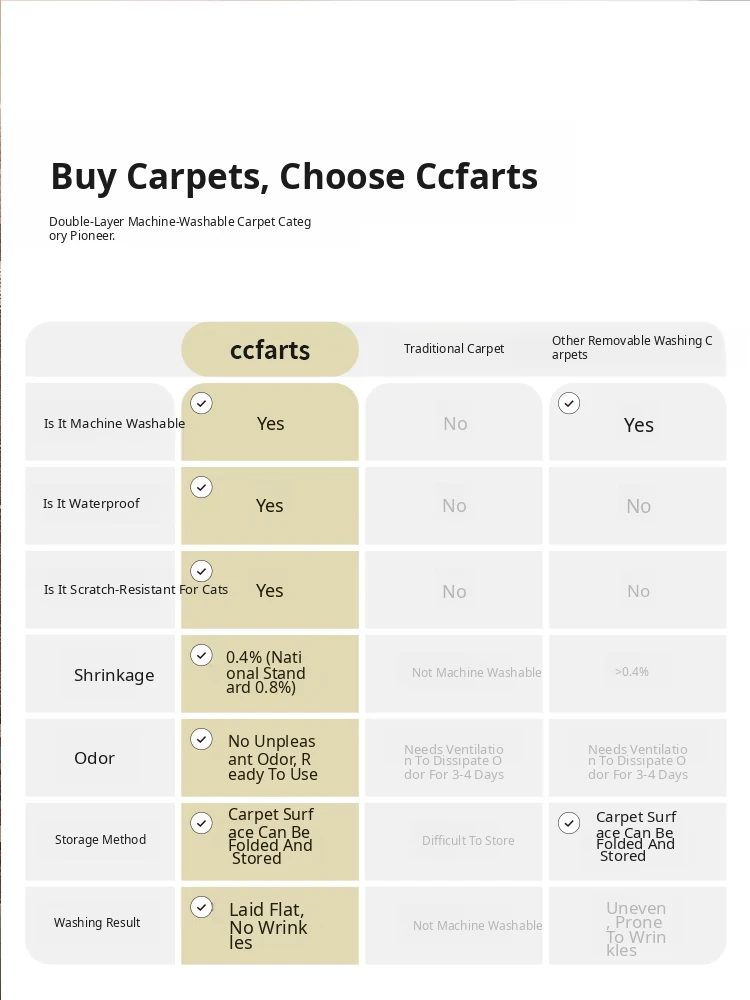The image size is (750, 1000).
Task: Click the checkmark icon beside ccfarts Machine Washable Yes
Action: pos(202,403)
